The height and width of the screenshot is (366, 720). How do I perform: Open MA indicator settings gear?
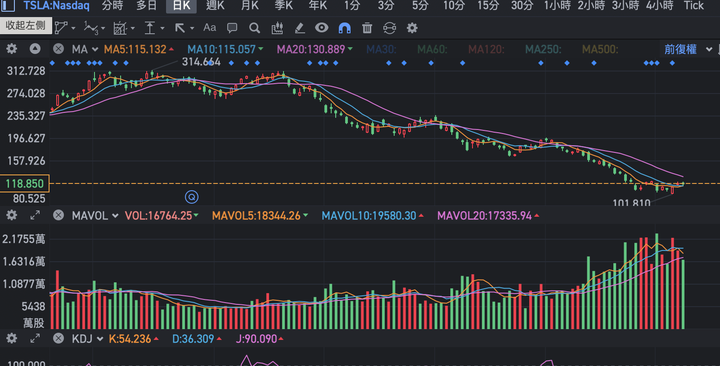click(x=11, y=49)
